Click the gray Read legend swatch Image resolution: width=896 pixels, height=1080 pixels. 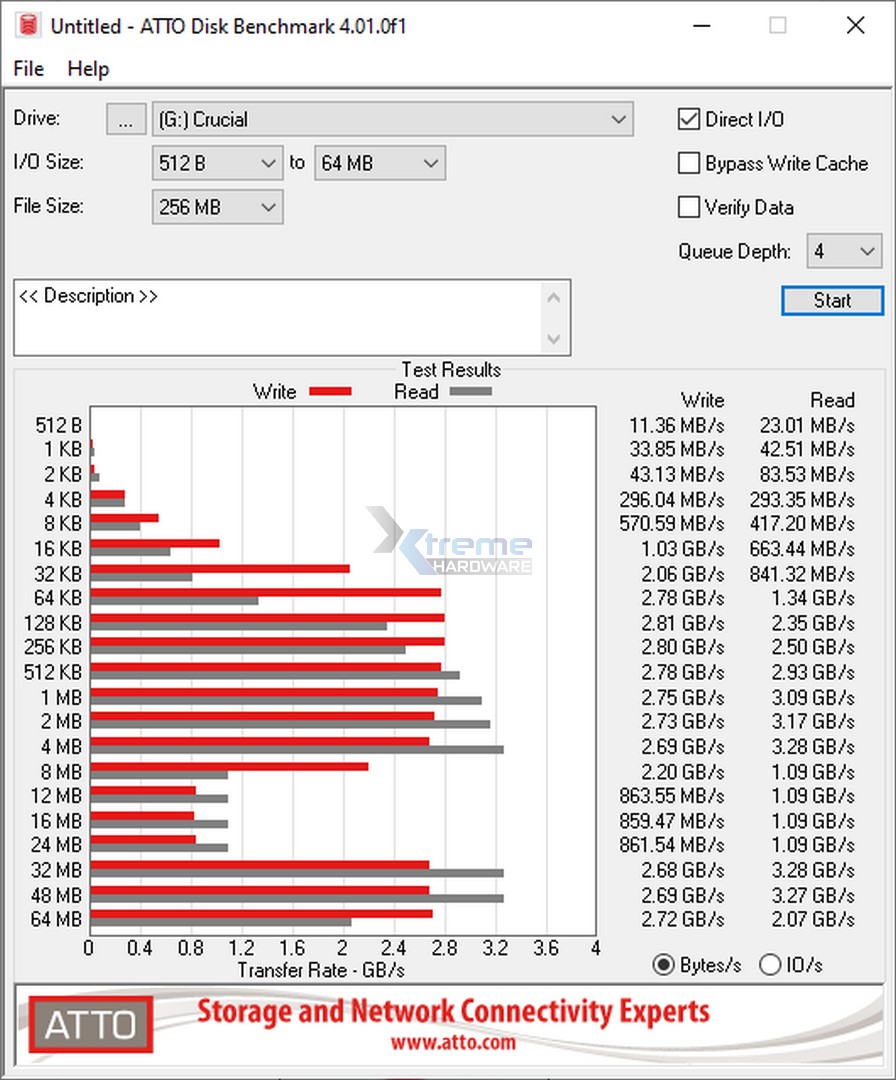pos(470,392)
